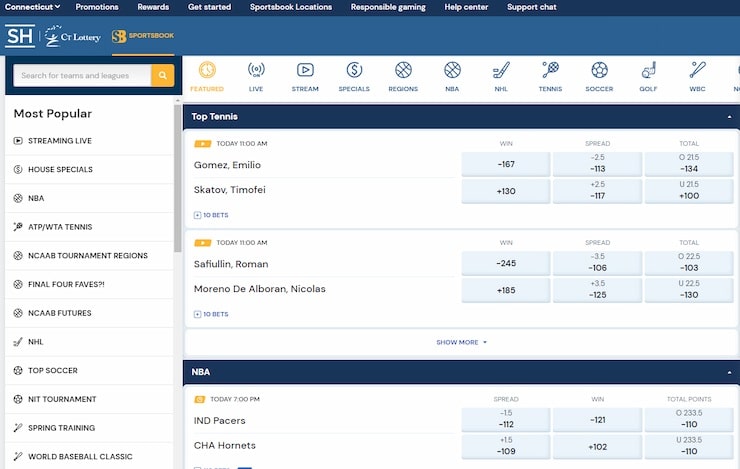The height and width of the screenshot is (469, 740).
Task: Click stream icon for Gomez vs Skatov match
Action: point(202,143)
